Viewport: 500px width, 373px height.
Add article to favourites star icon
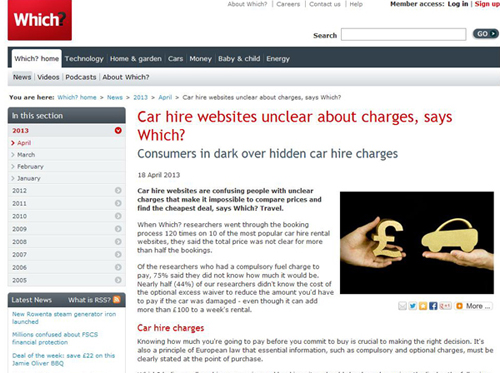(x=423, y=306)
